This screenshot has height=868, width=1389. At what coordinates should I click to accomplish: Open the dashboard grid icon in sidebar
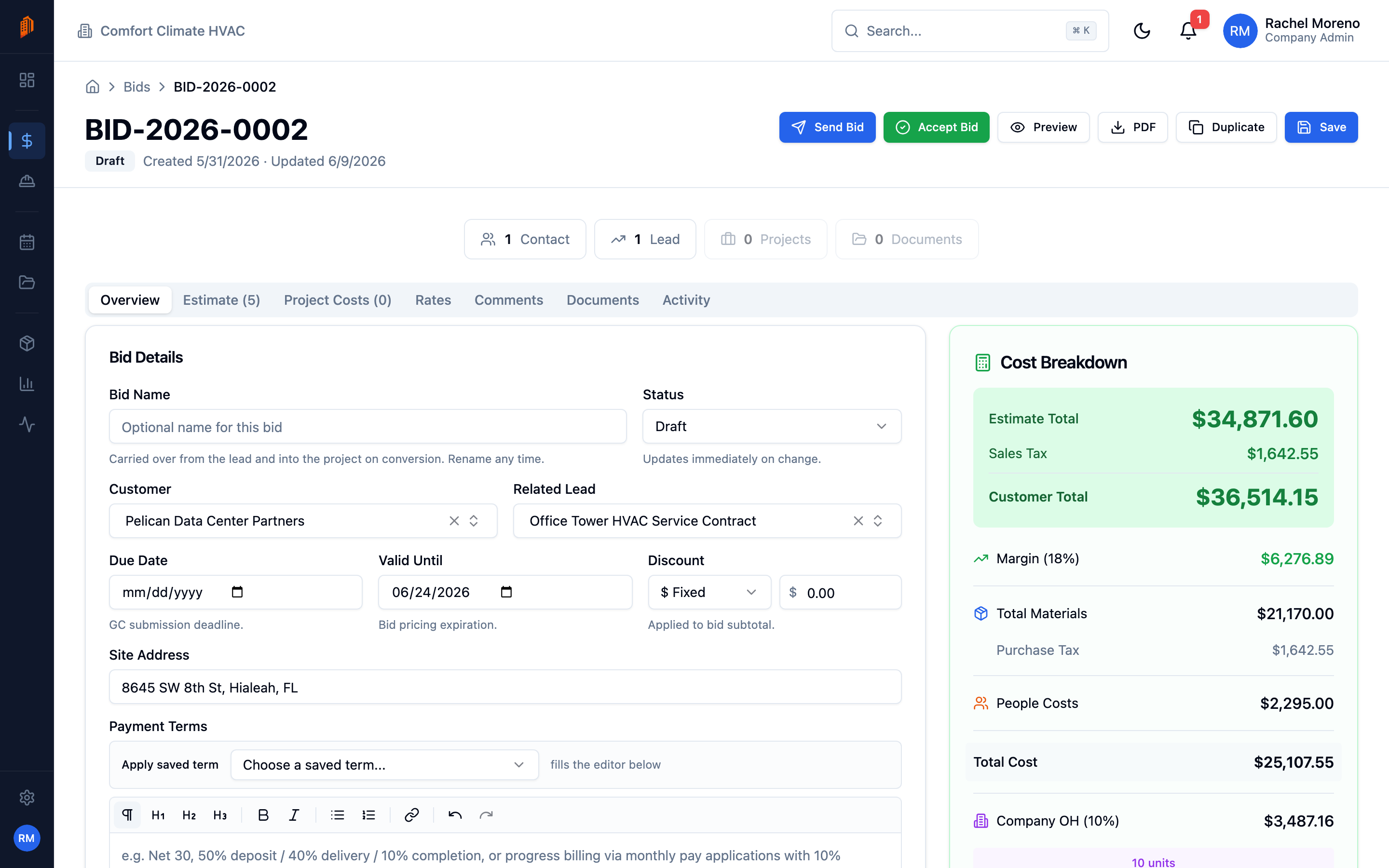click(x=27, y=80)
